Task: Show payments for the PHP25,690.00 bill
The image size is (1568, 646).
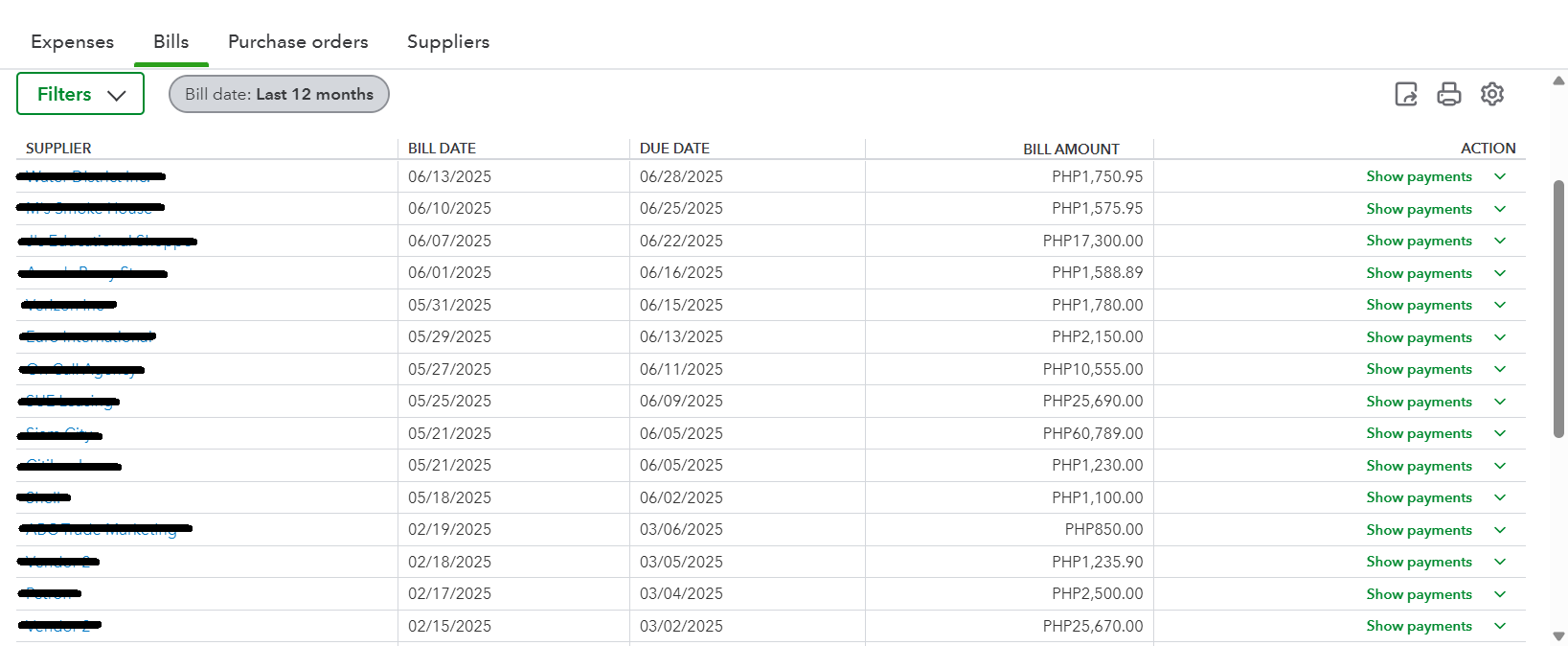Action: tap(1419, 402)
